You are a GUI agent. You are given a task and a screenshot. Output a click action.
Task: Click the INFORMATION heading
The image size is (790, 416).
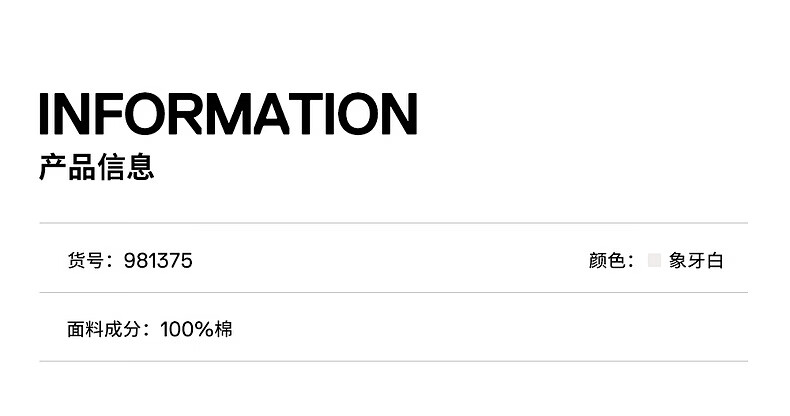point(228,114)
